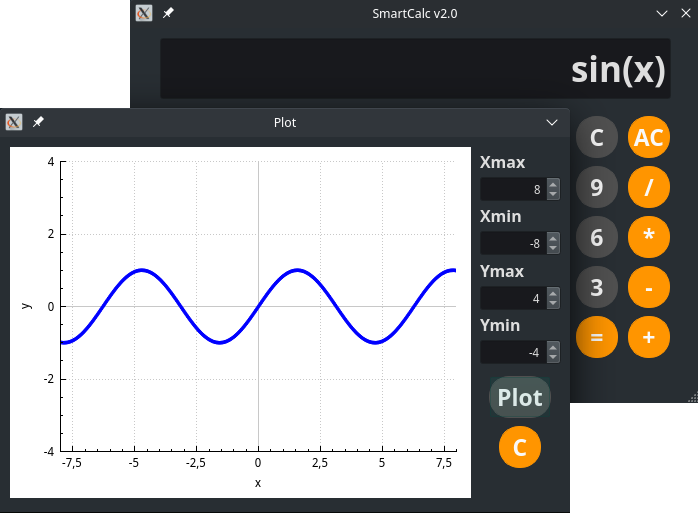Image resolution: width=698 pixels, height=513 pixels.
Task: Close the SmartCalc window
Action: [686, 13]
